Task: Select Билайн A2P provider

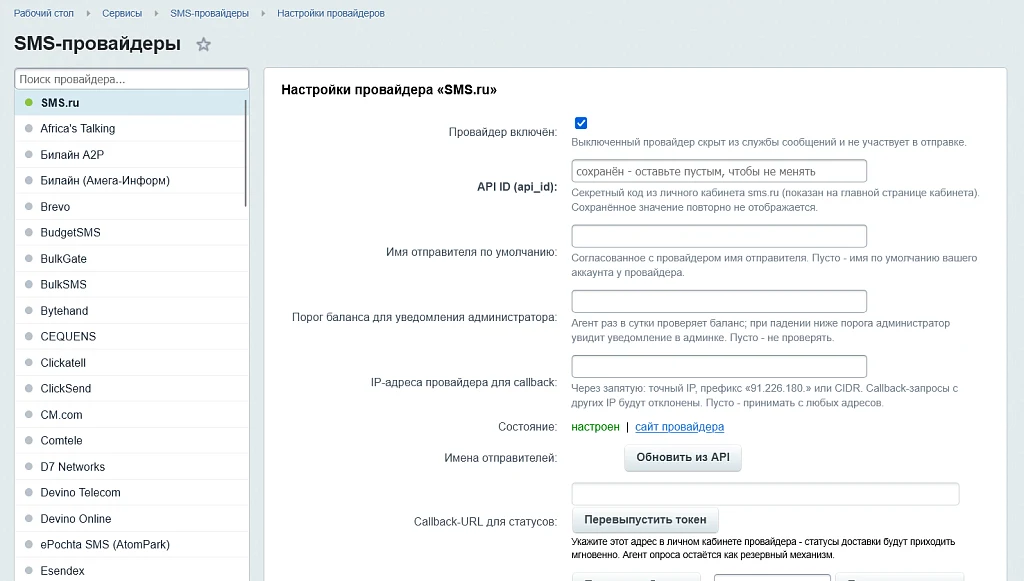Action: tap(129, 155)
